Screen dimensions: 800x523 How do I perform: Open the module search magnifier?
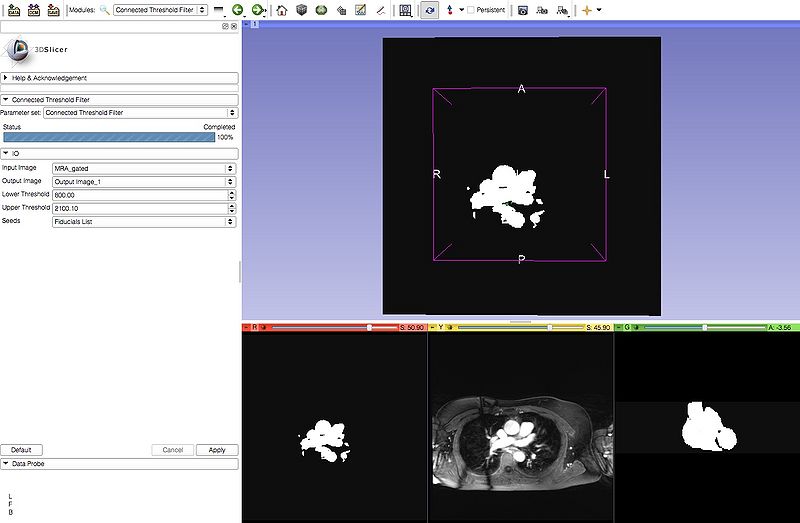(104, 9)
